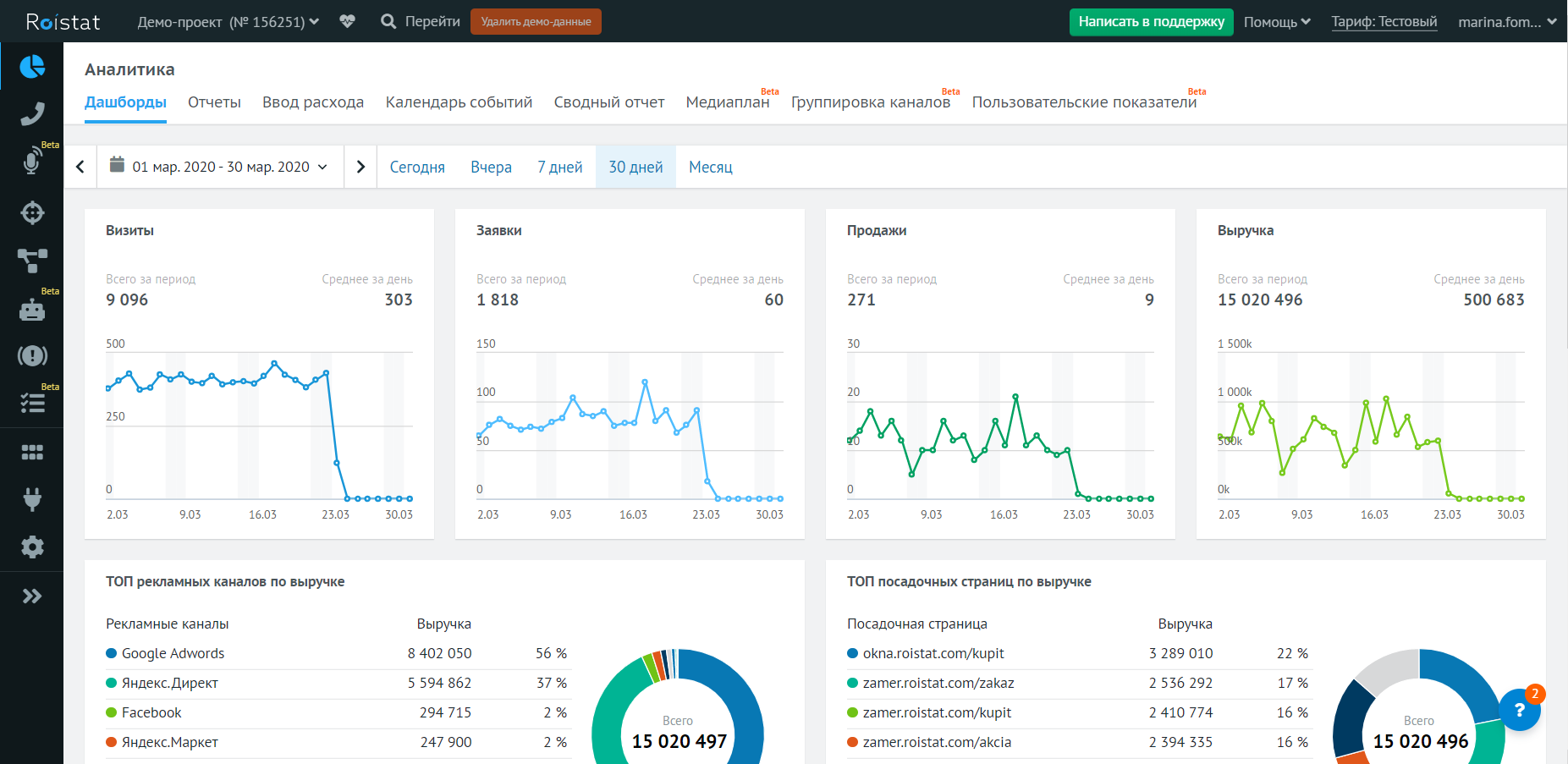Open the crosshair target sidebar icon
The image size is (1568, 764).
[x=32, y=212]
